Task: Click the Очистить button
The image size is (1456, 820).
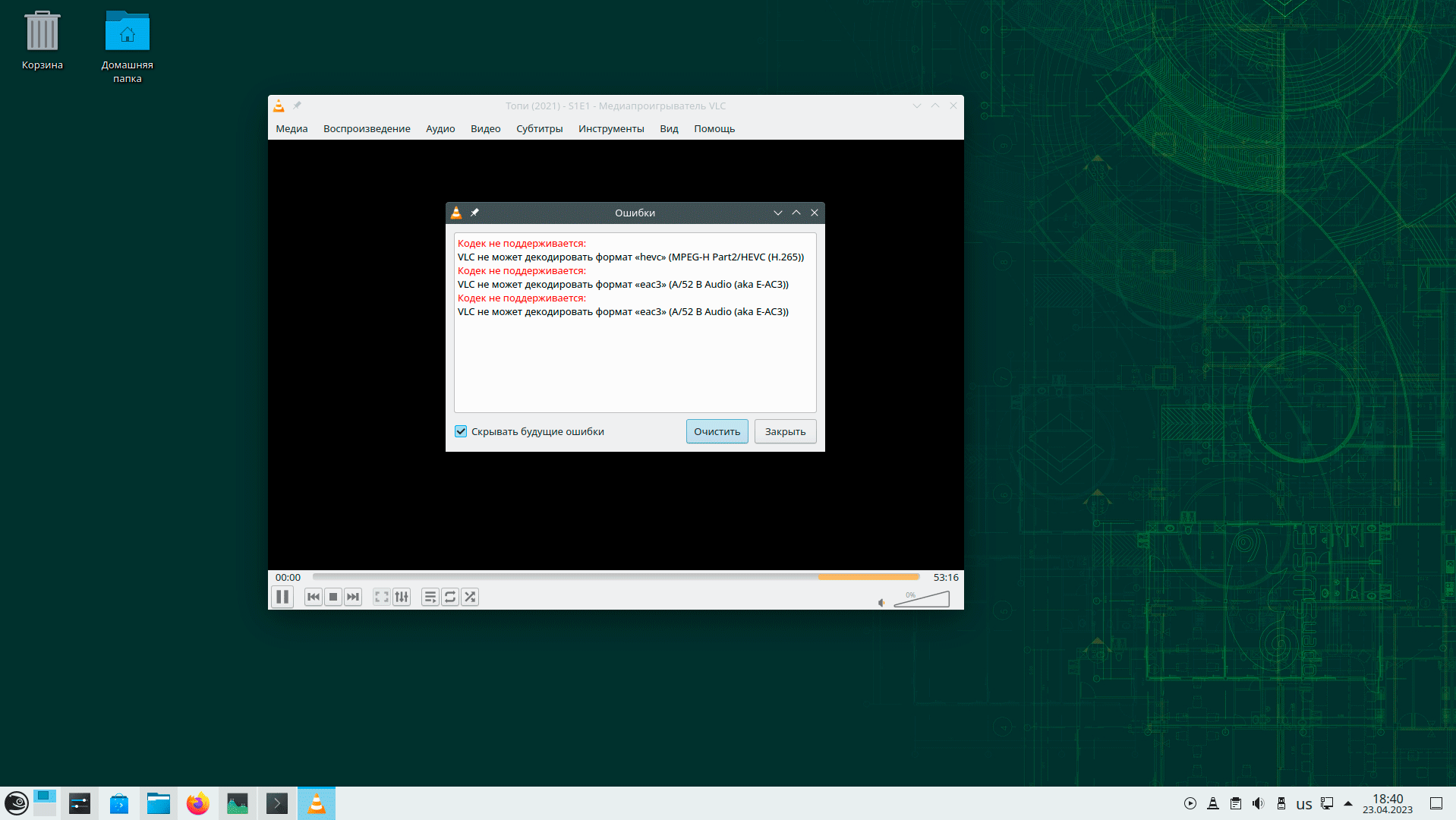Action: pos(717,431)
